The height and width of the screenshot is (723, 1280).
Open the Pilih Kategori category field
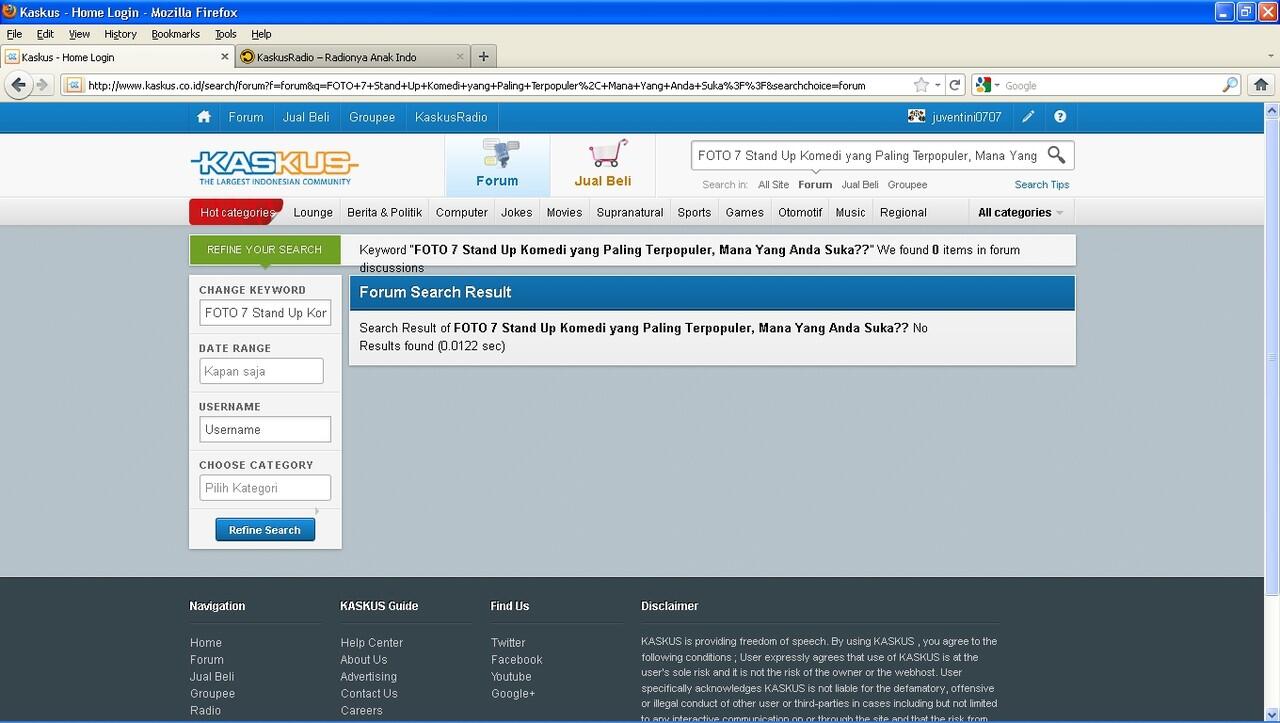point(265,488)
